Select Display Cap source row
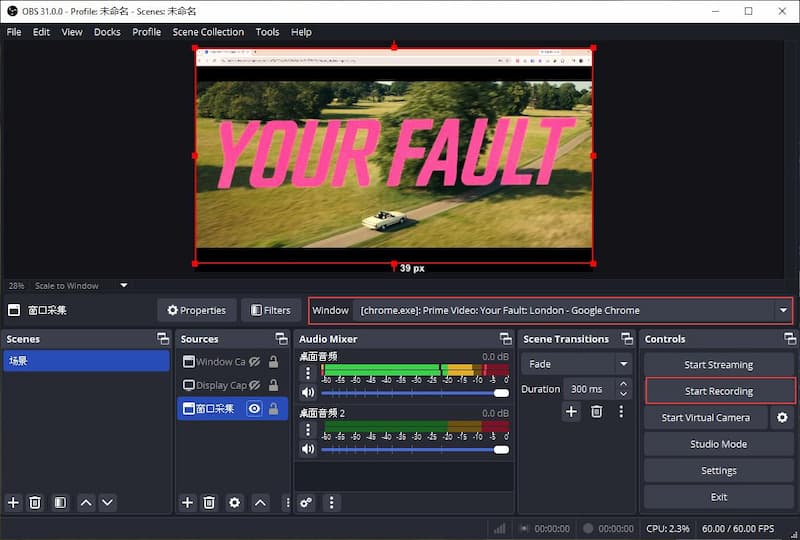The image size is (800, 540). pyautogui.click(x=232, y=385)
